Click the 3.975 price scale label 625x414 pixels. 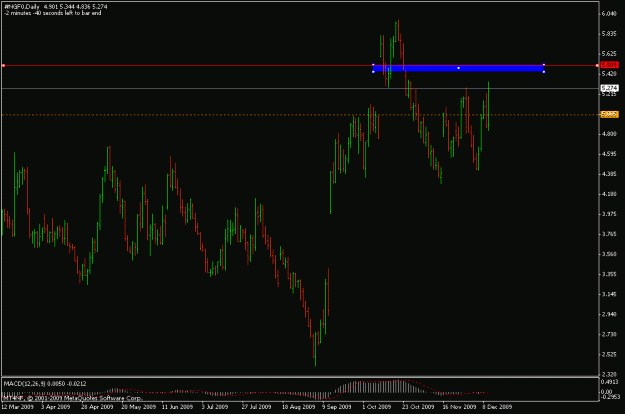click(609, 214)
